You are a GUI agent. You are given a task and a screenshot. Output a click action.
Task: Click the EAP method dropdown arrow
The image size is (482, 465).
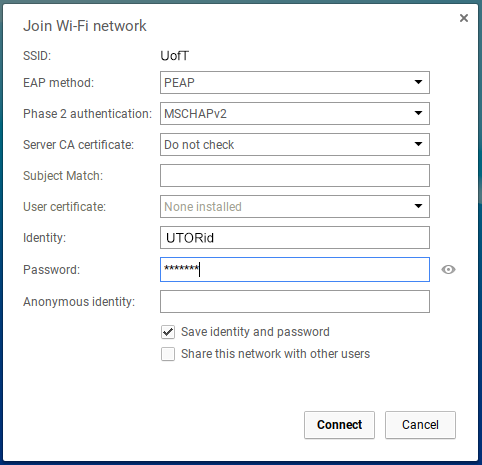click(418, 82)
